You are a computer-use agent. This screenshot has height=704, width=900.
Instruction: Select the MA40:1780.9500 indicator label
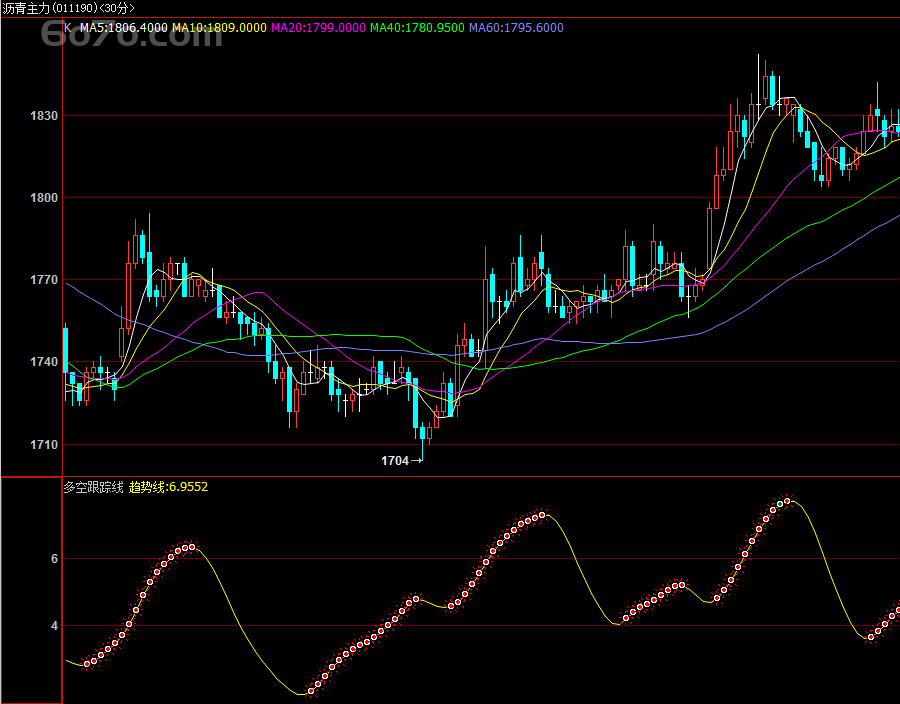417,28
